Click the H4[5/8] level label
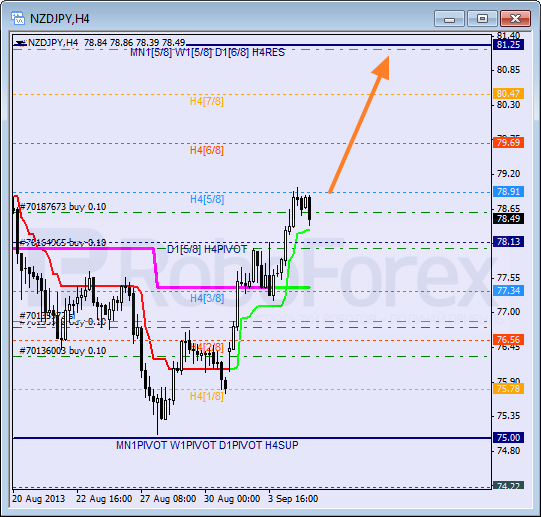The width and height of the screenshot is (541, 517). click(x=207, y=199)
